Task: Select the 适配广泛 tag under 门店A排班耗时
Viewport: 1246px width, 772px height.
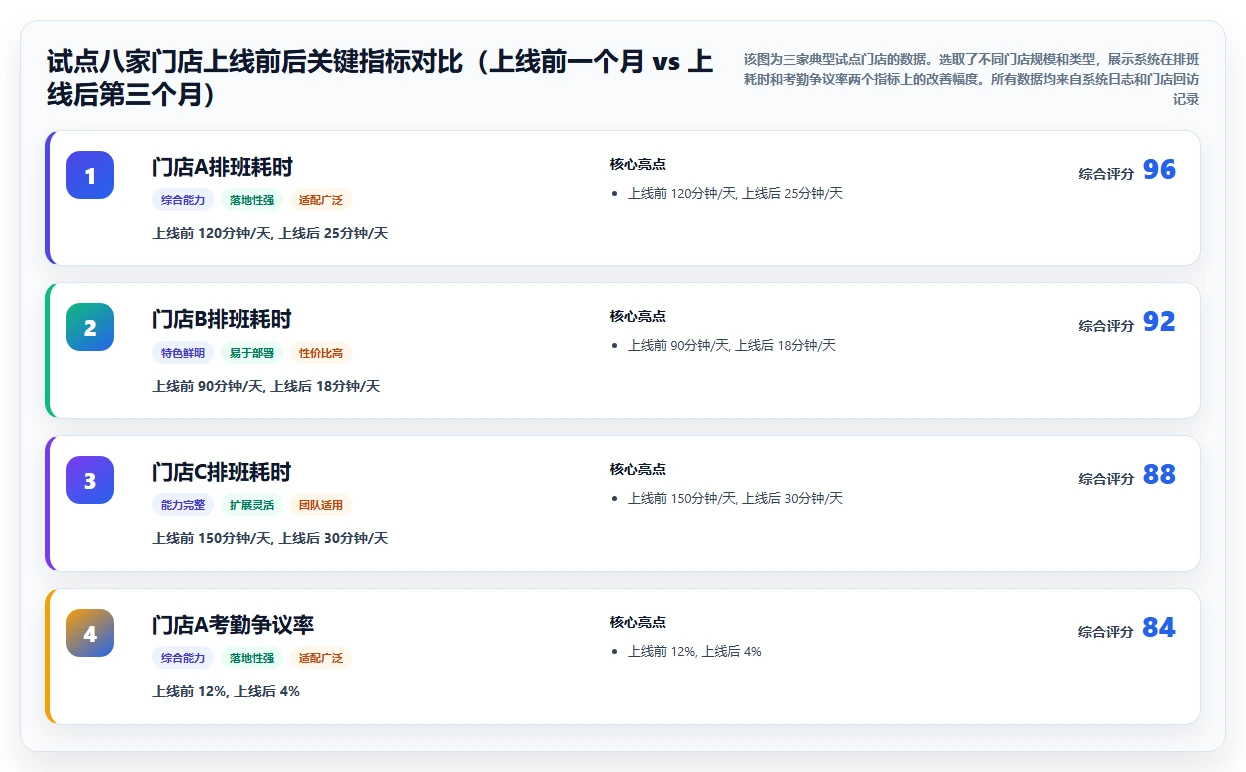Action: tap(321, 200)
